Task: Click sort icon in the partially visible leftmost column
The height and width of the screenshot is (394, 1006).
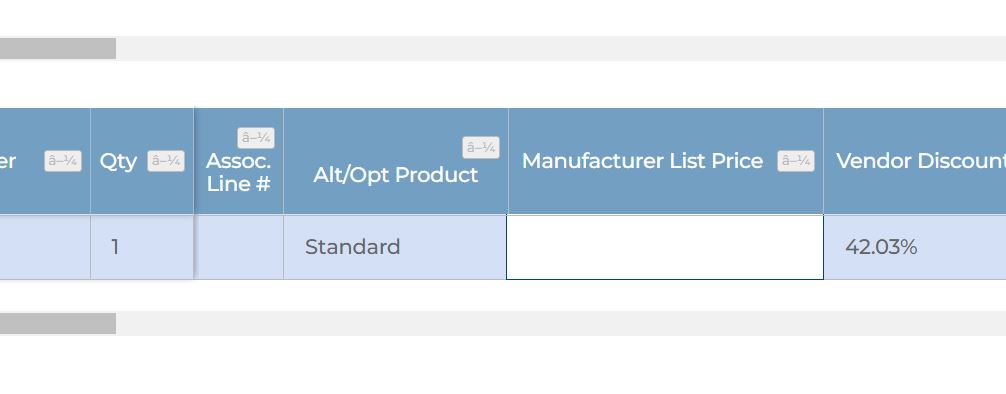Action: 63,161
